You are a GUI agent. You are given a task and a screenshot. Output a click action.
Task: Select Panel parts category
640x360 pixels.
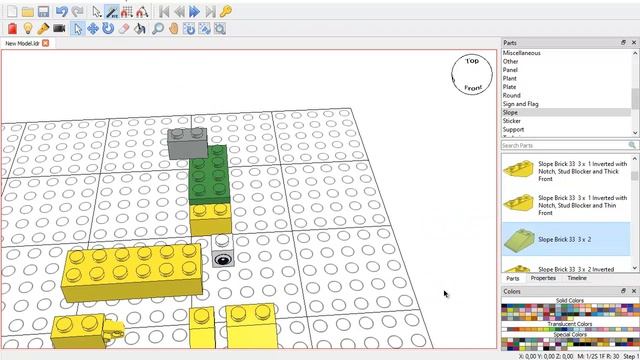(510, 70)
